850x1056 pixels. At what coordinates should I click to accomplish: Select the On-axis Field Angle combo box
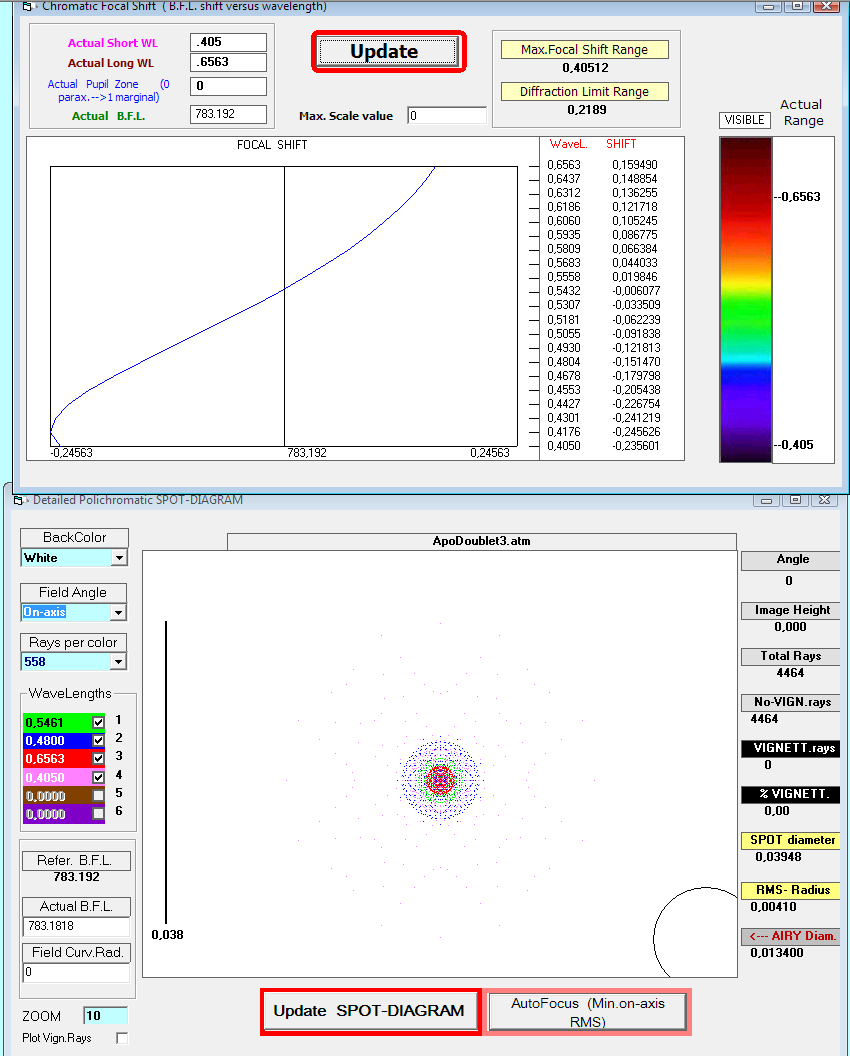74,612
